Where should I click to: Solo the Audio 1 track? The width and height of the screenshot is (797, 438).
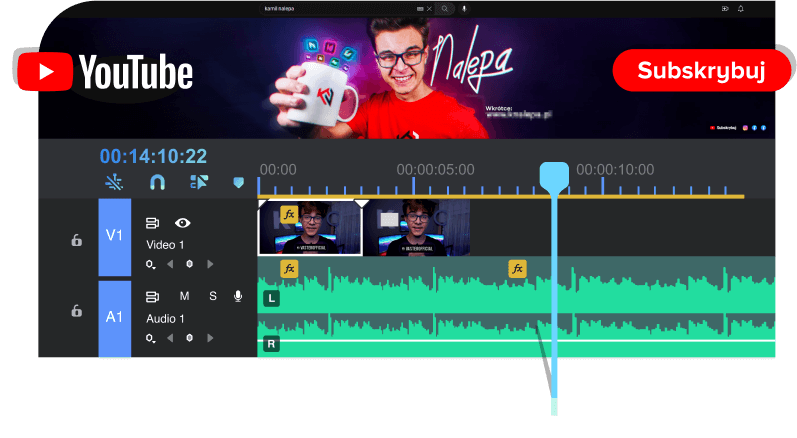212,296
